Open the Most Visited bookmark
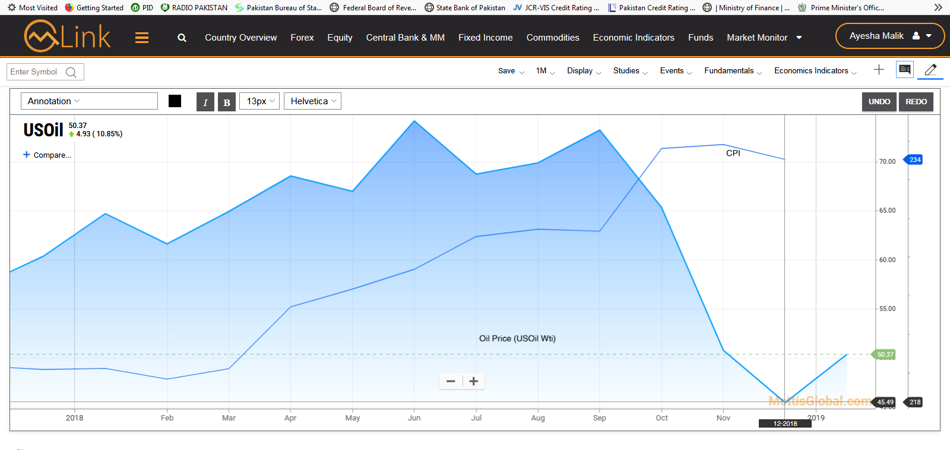 click(x=32, y=8)
